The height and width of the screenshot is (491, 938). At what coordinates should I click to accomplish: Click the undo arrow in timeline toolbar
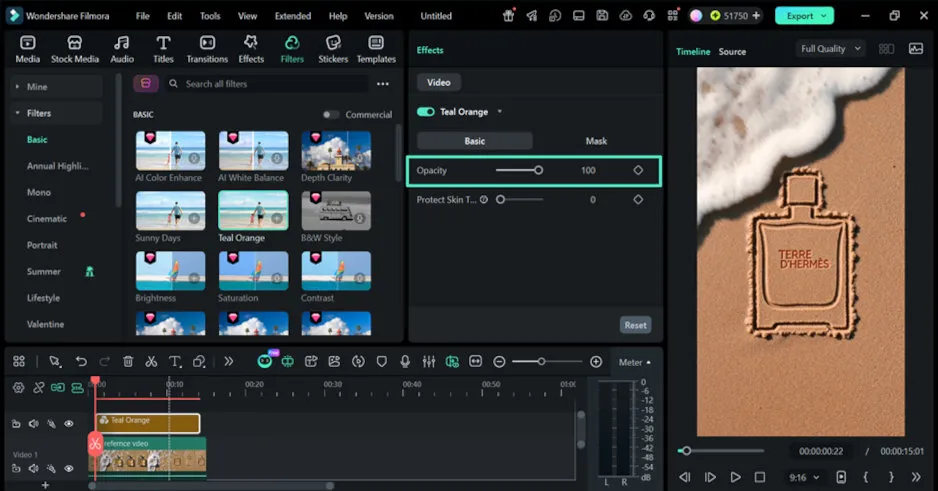click(81, 361)
